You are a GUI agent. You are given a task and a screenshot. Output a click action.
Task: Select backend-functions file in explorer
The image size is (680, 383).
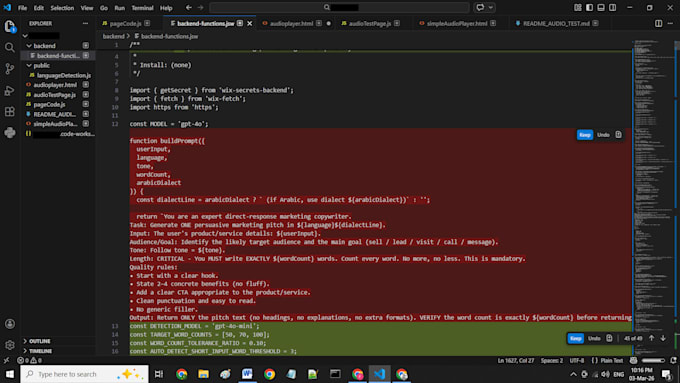coord(58,56)
